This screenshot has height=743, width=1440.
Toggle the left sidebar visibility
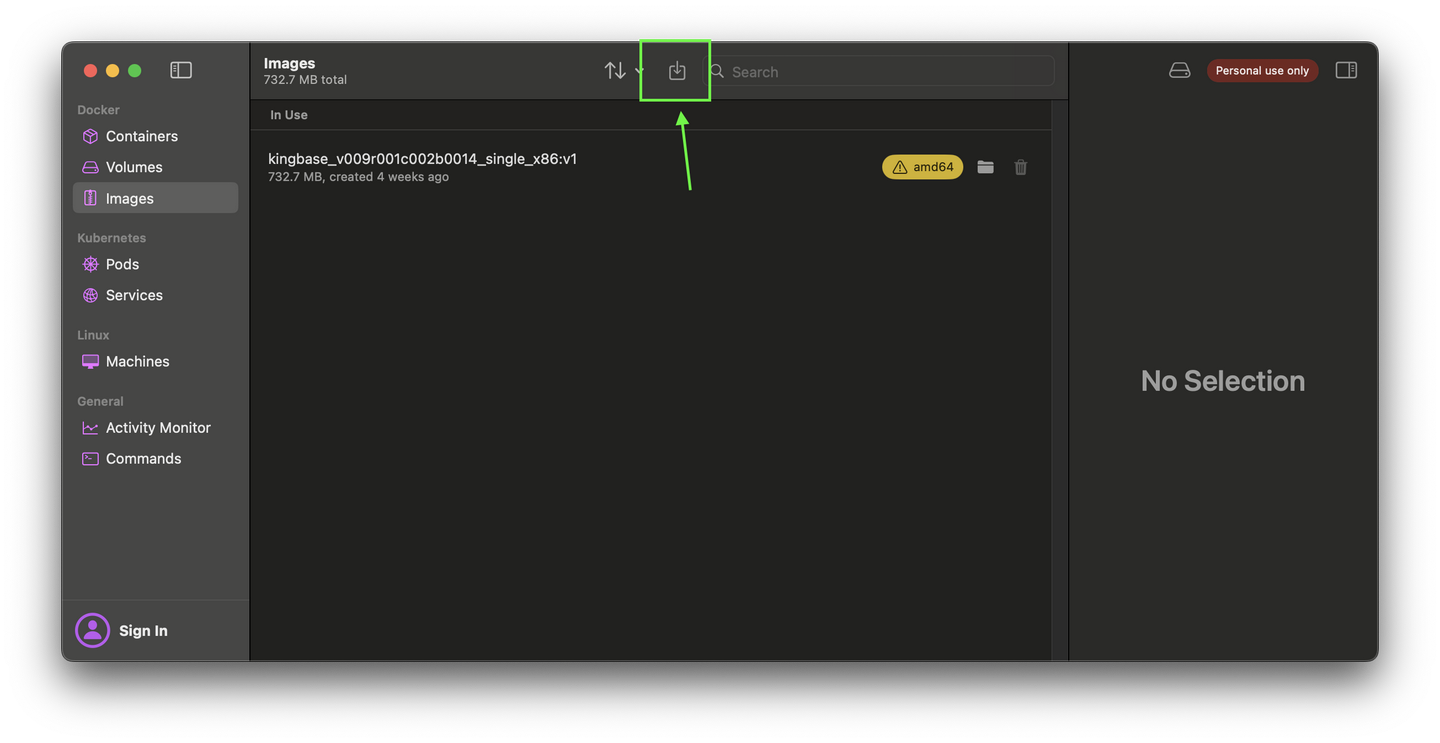point(181,70)
